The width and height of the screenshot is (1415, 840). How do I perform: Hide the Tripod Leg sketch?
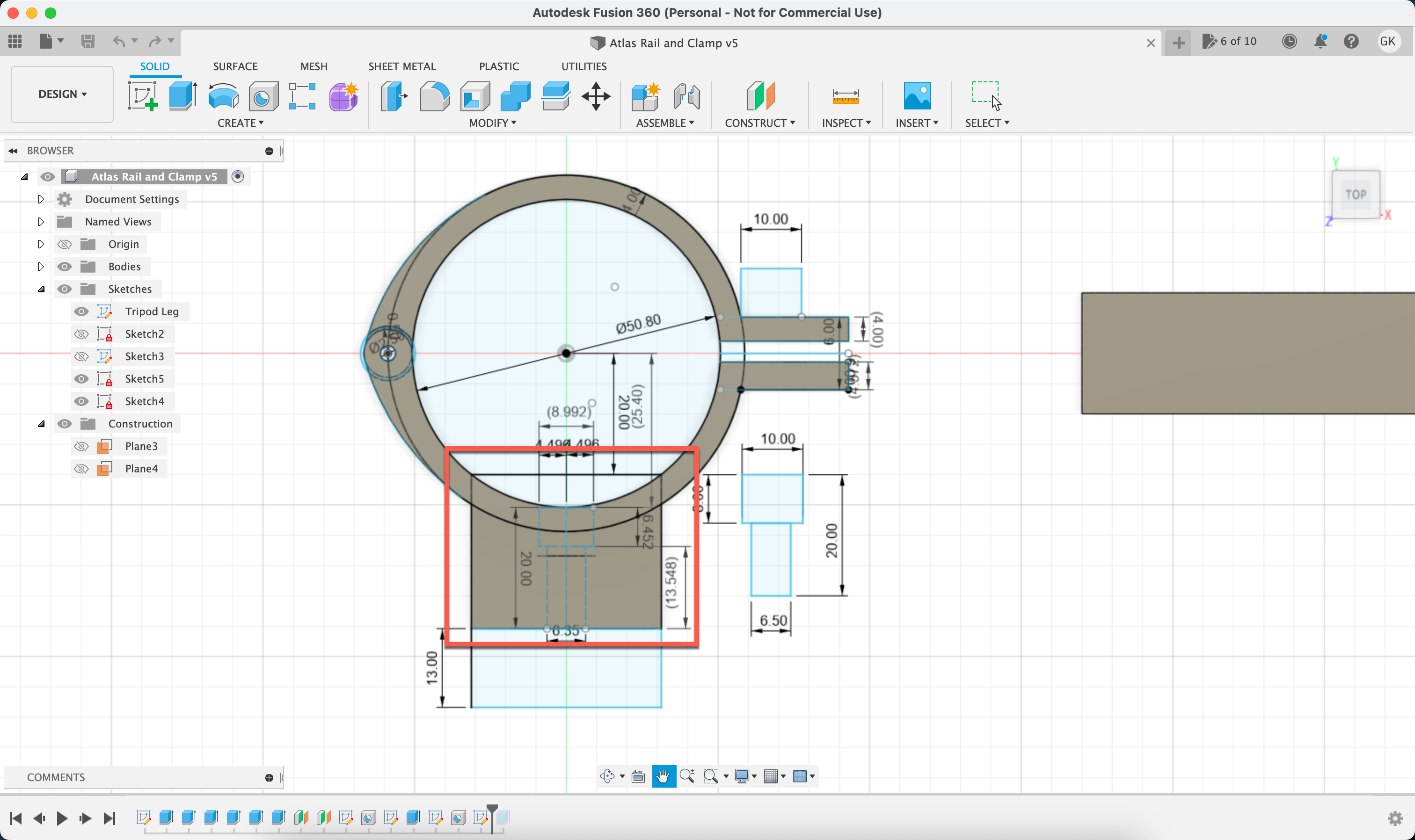coord(81,311)
